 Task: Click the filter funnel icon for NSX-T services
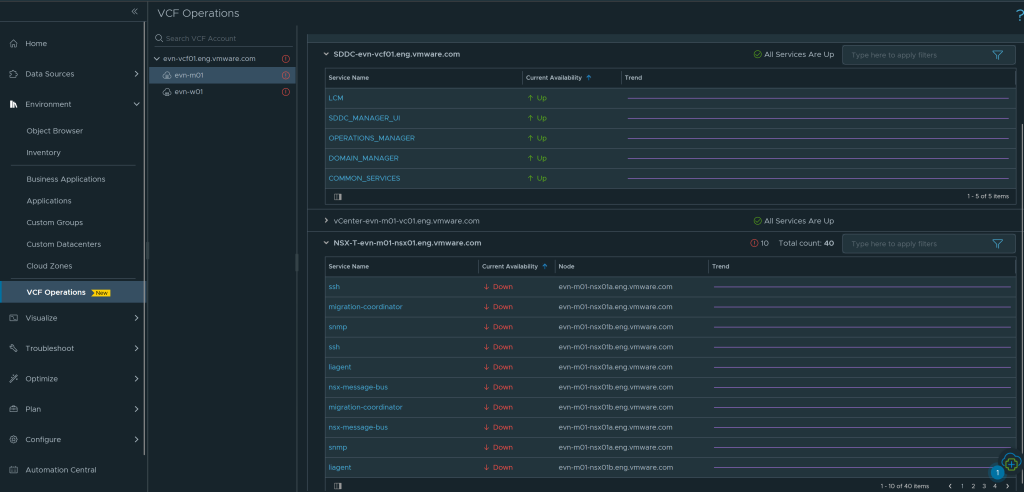click(997, 243)
